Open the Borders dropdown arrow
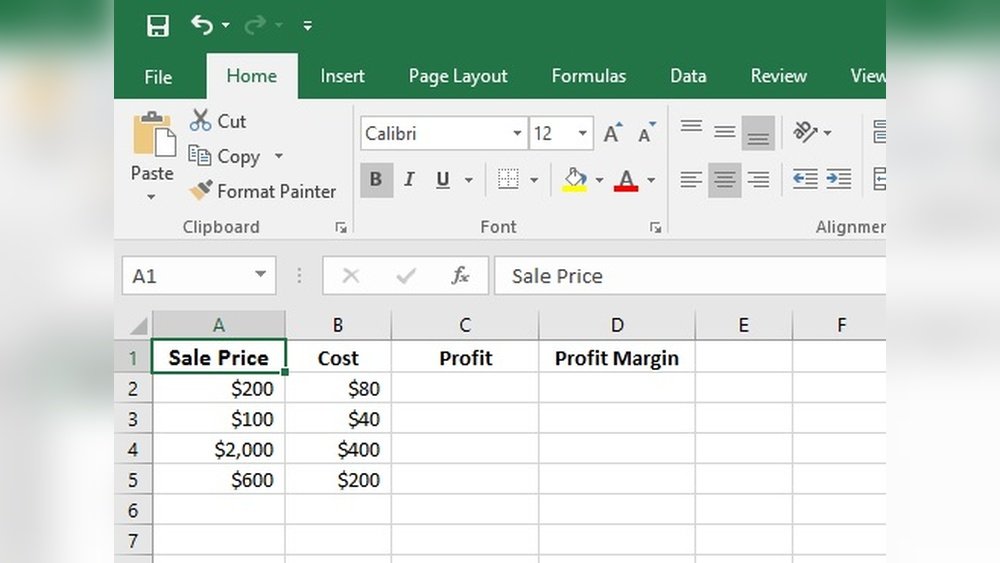Screen dimensions: 1000x563 tap(534, 180)
